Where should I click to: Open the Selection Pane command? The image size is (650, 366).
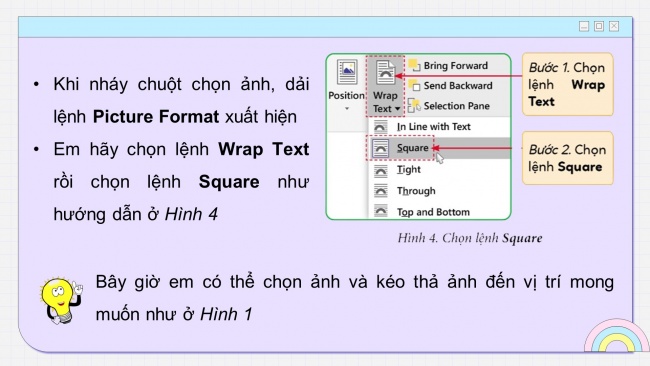456,106
